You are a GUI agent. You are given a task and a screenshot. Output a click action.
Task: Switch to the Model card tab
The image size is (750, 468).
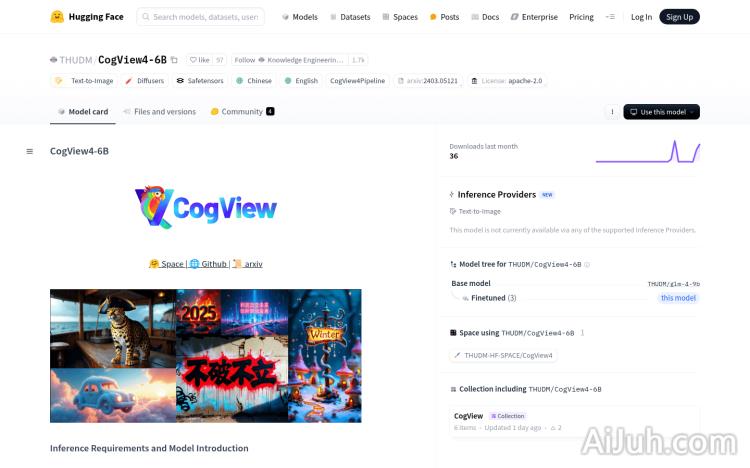tap(83, 112)
